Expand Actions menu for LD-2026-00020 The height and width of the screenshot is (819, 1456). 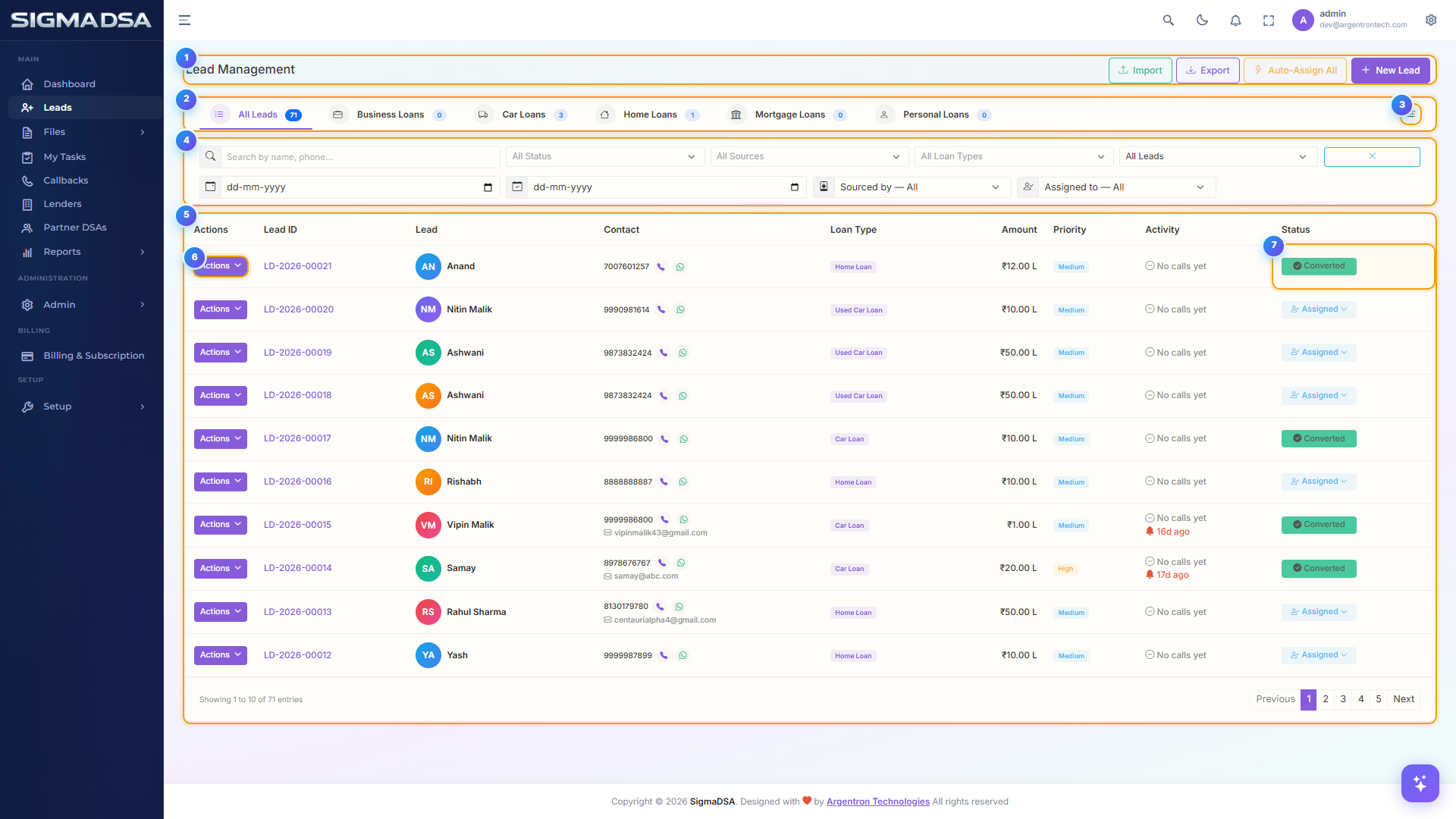click(x=221, y=309)
